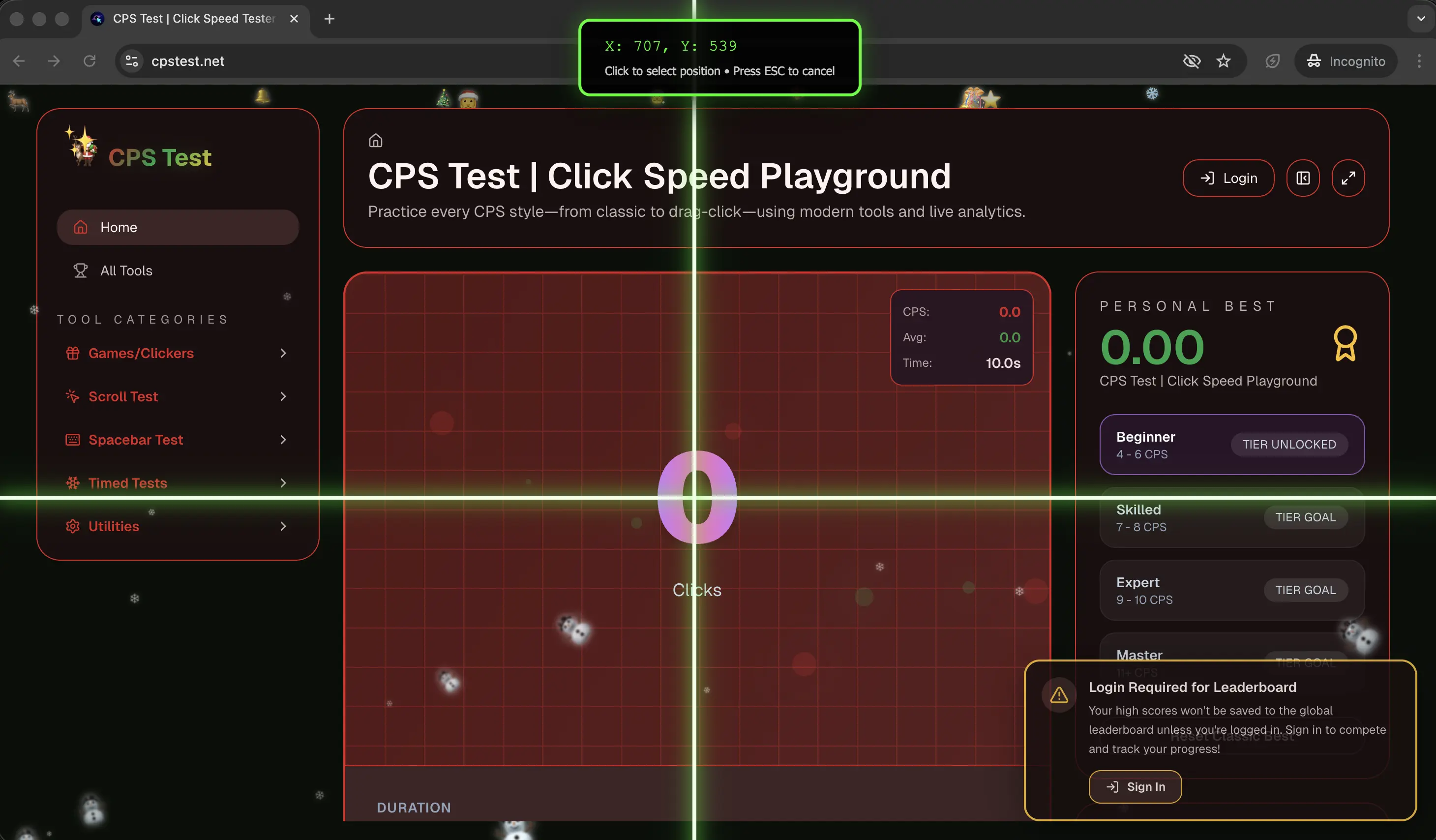
Task: Reload the page with the refresh icon
Action: click(90, 61)
